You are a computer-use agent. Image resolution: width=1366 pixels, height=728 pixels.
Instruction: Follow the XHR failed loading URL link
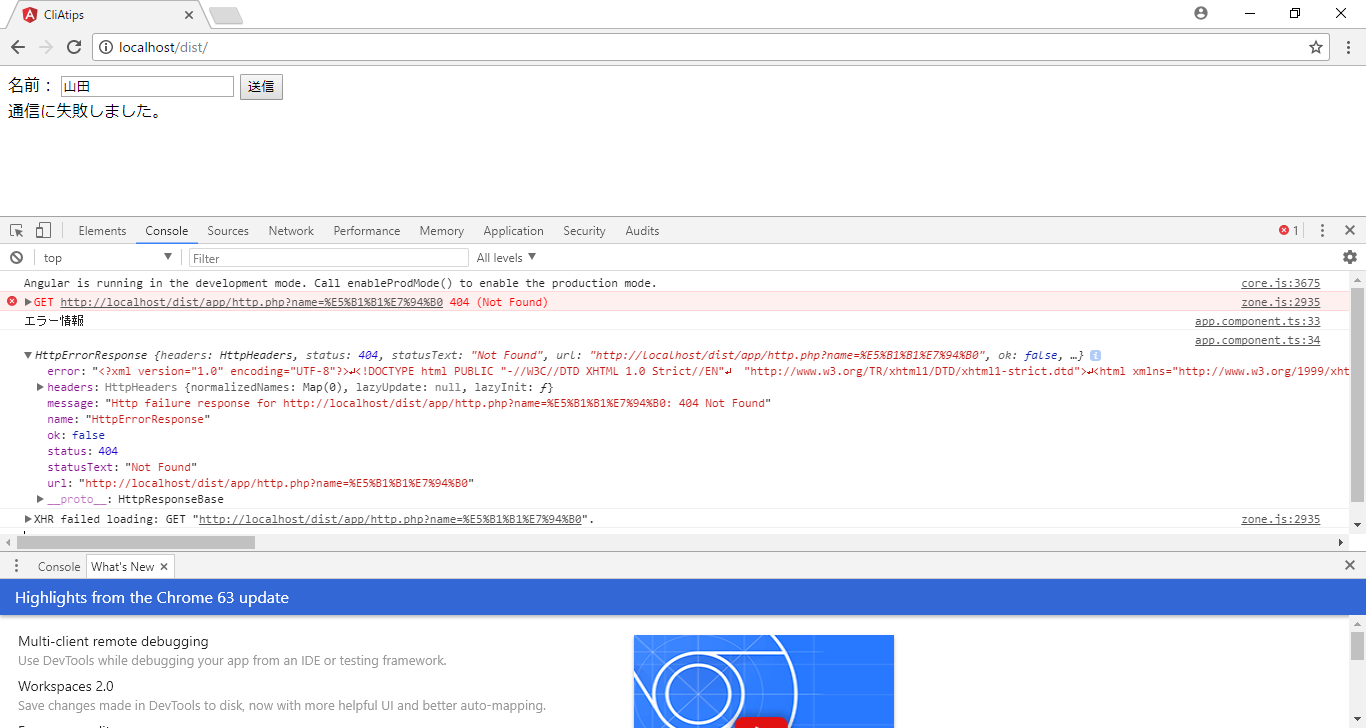click(x=391, y=519)
